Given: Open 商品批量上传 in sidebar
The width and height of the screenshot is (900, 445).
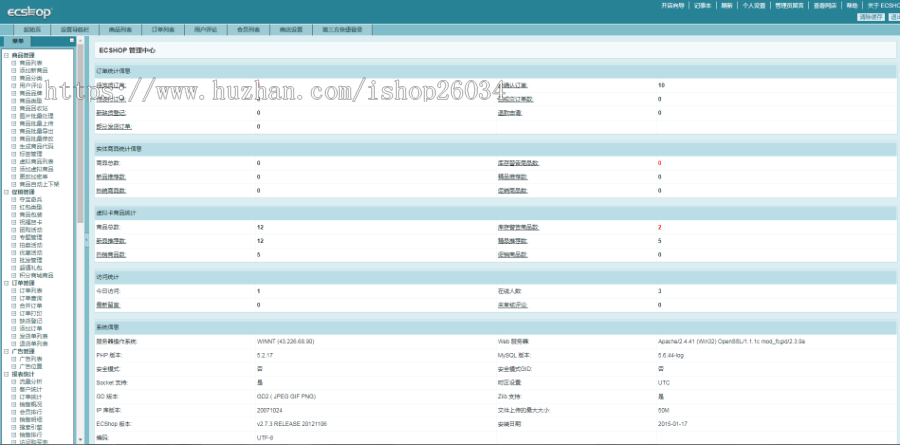Looking at the screenshot, I should pyautogui.click(x=36, y=123).
